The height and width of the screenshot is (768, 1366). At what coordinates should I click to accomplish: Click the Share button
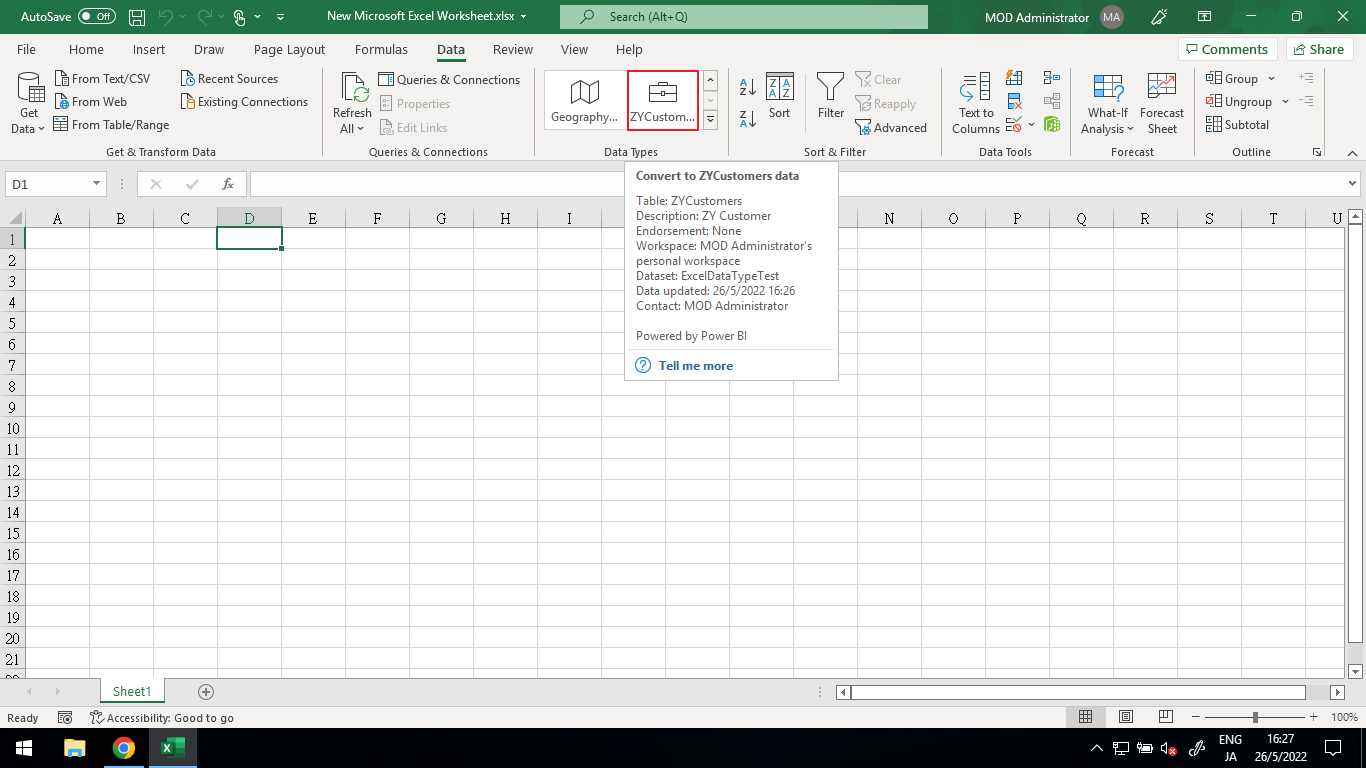(1319, 48)
